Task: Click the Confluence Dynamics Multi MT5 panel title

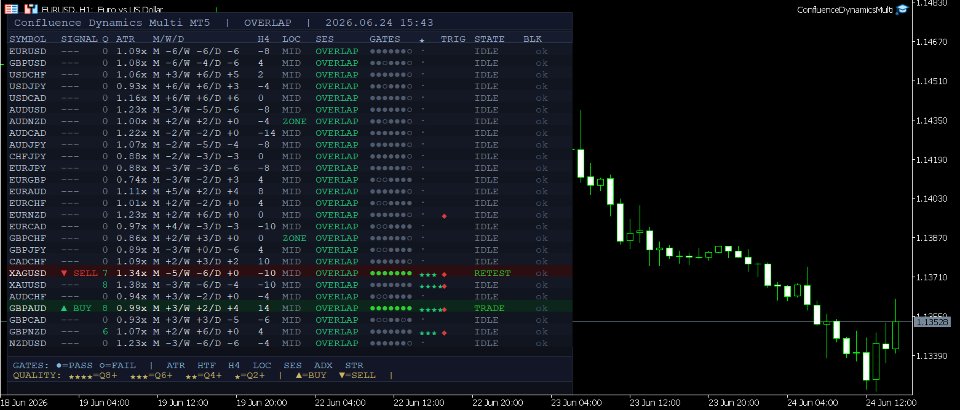Action: click(115, 23)
